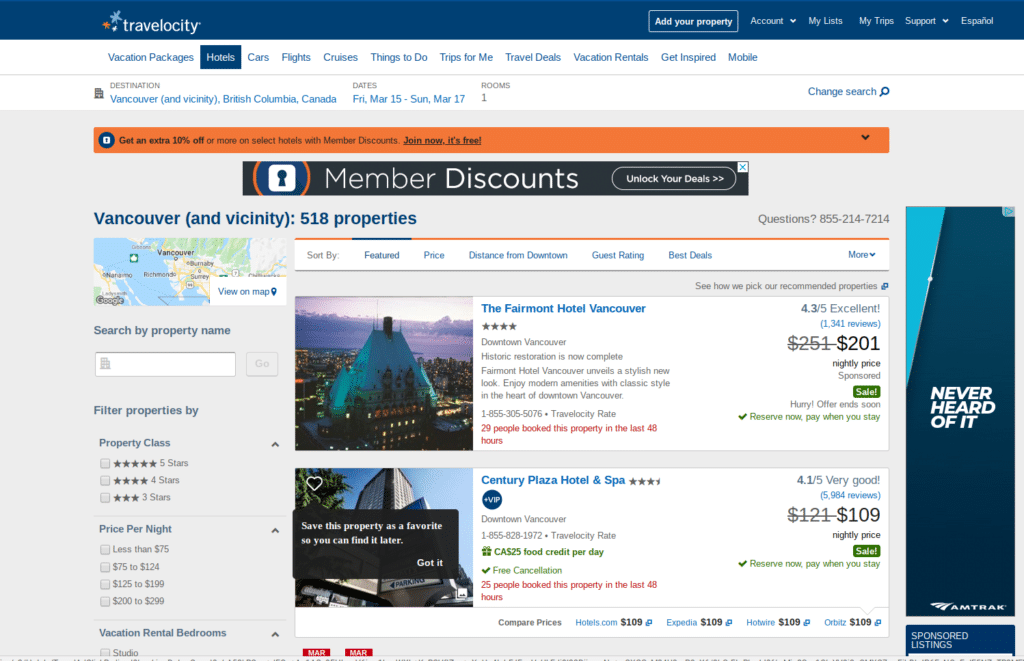The height and width of the screenshot is (661, 1024).
Task: Save Century Plaza Hotel as favorite with heart icon
Action: tap(314, 483)
